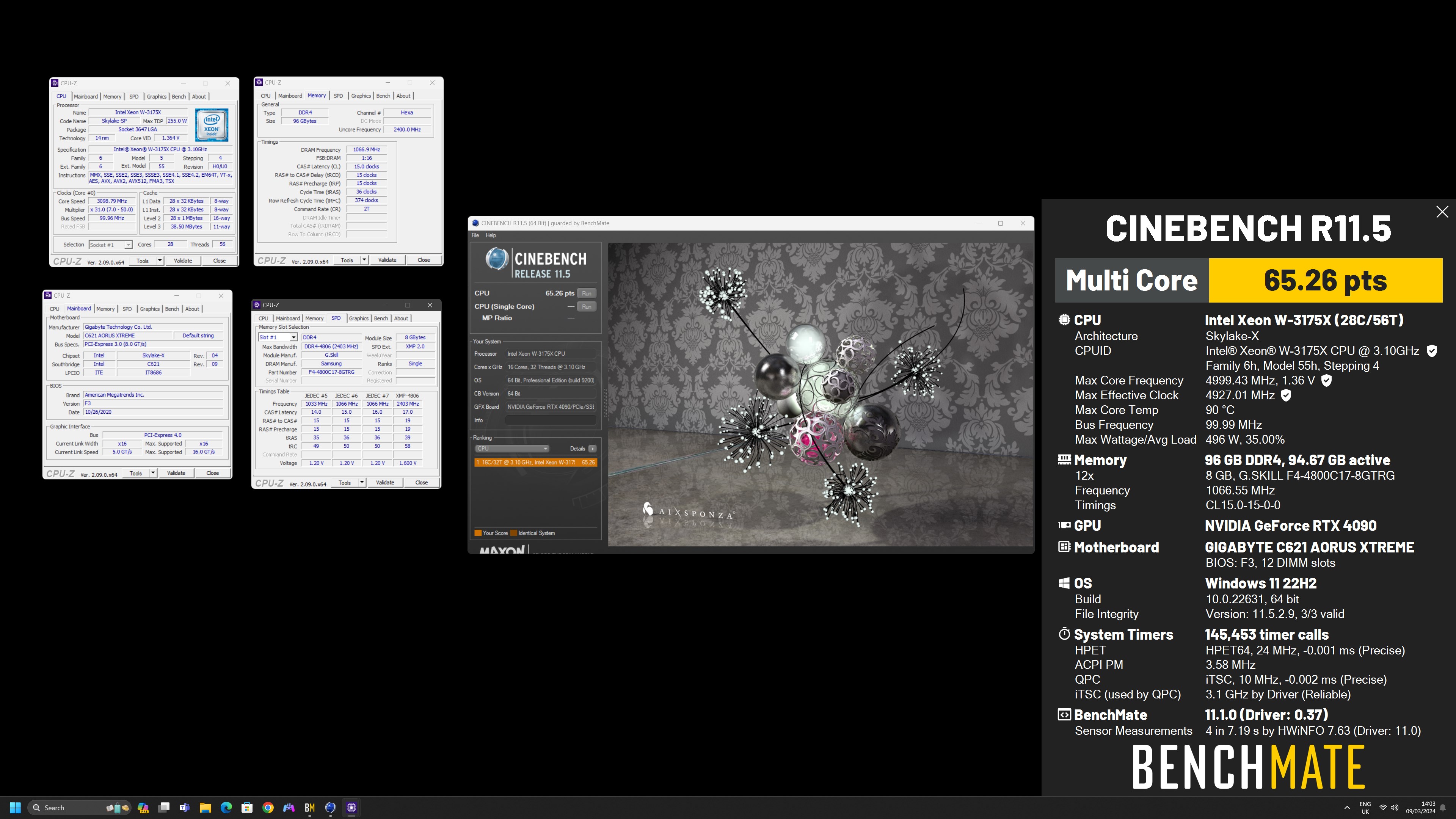
Task: Open Task View on the taskbar
Action: pyautogui.click(x=164, y=807)
